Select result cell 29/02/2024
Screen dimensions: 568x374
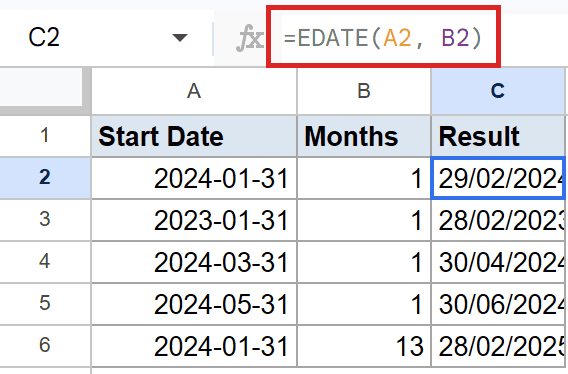tap(498, 178)
